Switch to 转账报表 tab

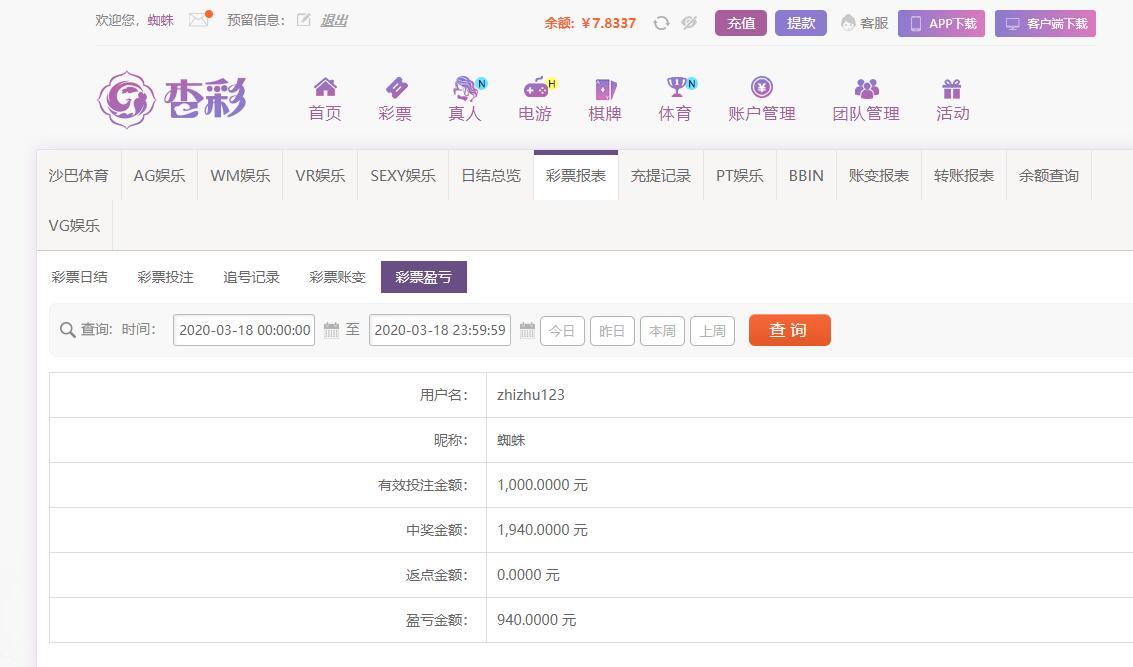[964, 176]
